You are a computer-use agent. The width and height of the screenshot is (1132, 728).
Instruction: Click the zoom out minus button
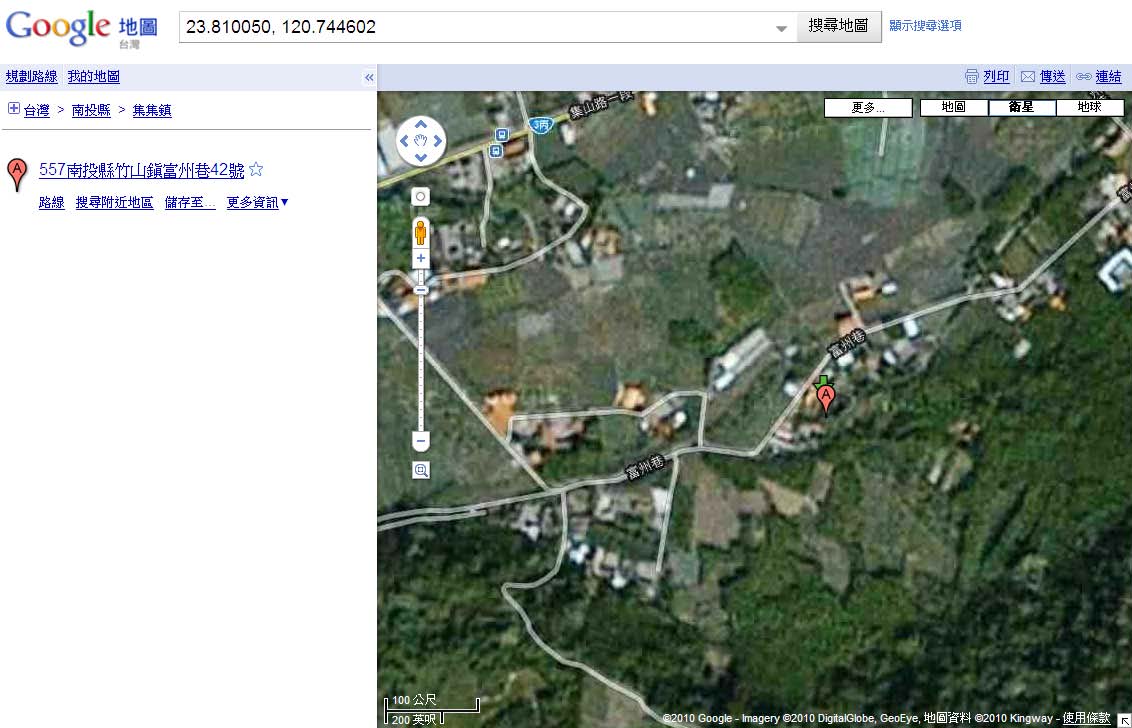tap(421, 441)
